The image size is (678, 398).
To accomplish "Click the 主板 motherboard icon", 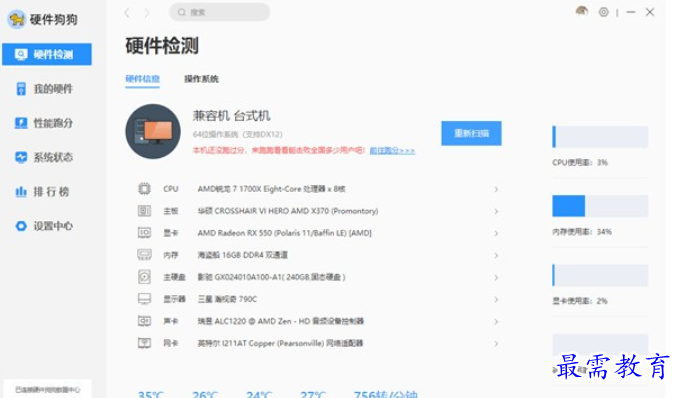I will [x=144, y=211].
